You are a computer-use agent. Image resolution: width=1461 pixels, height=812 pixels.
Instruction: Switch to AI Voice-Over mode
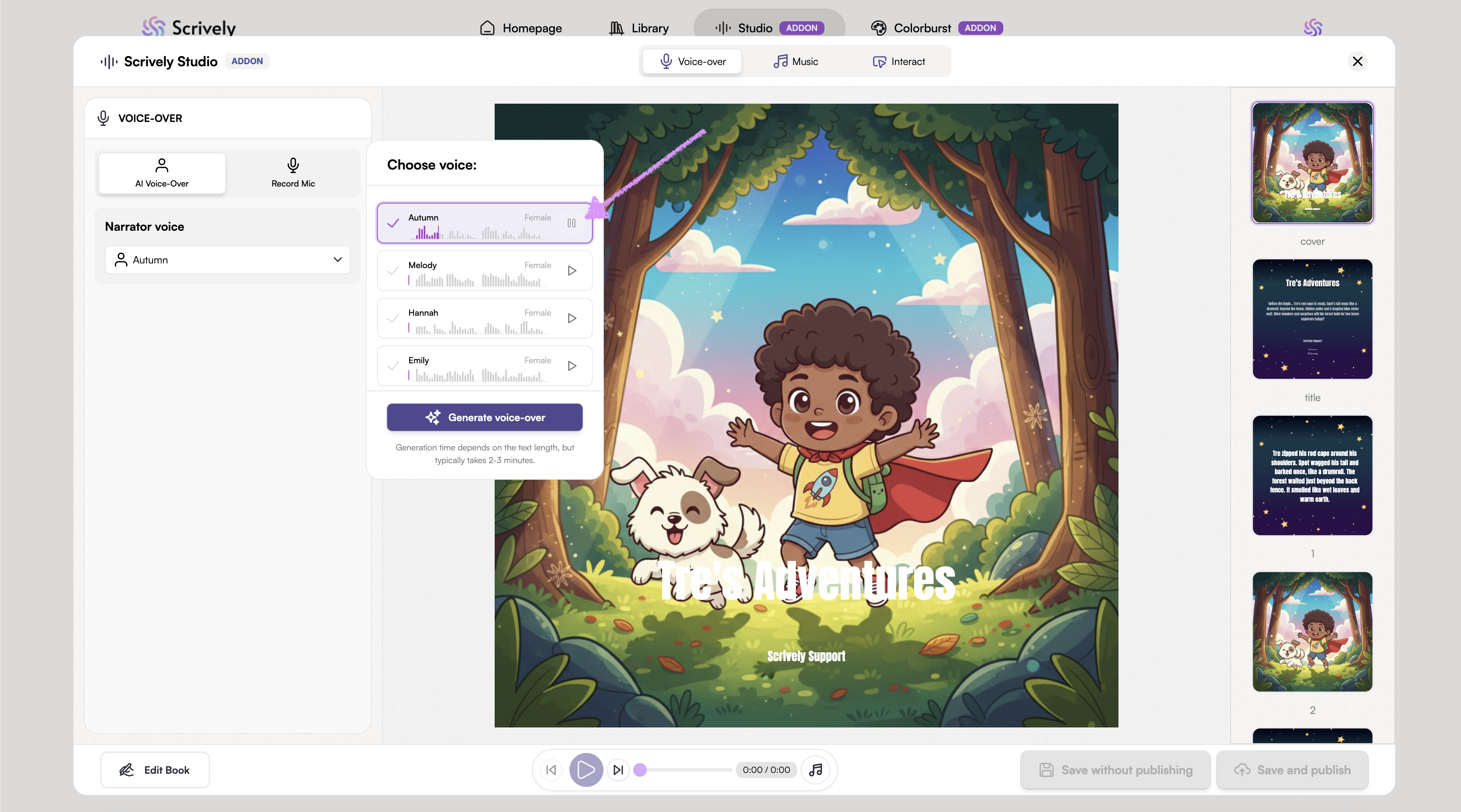[161, 173]
